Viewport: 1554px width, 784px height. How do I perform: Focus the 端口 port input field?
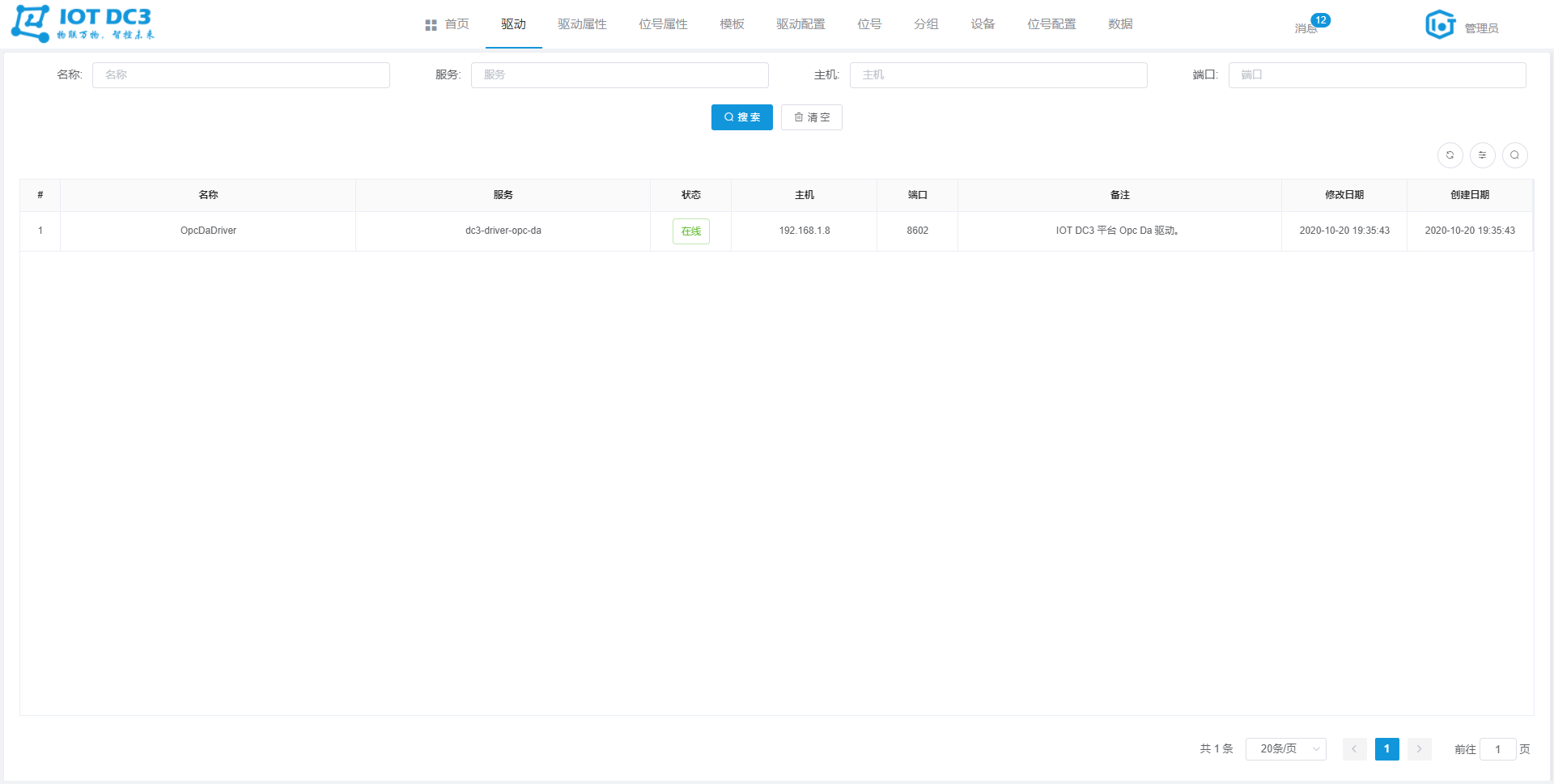click(1377, 75)
